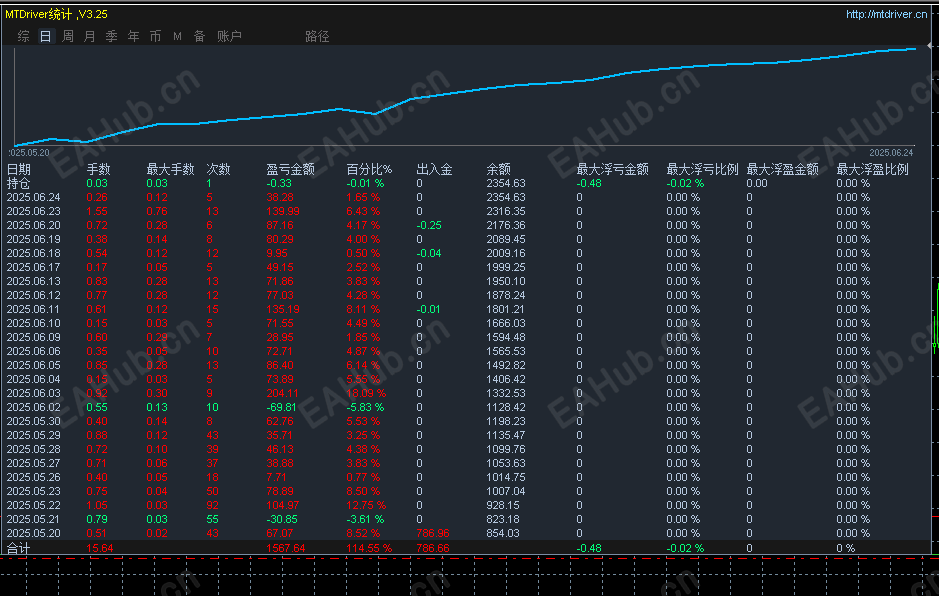
Task: Click the 92 trade count cell
Action: [x=212, y=505]
